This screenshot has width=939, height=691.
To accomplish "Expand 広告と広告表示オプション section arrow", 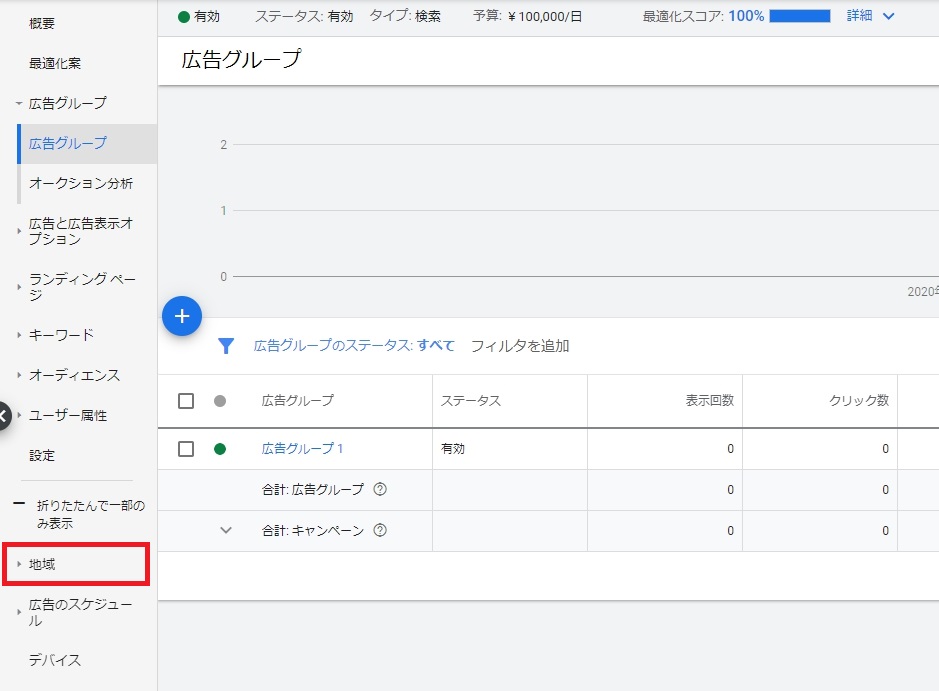I will (19, 231).
